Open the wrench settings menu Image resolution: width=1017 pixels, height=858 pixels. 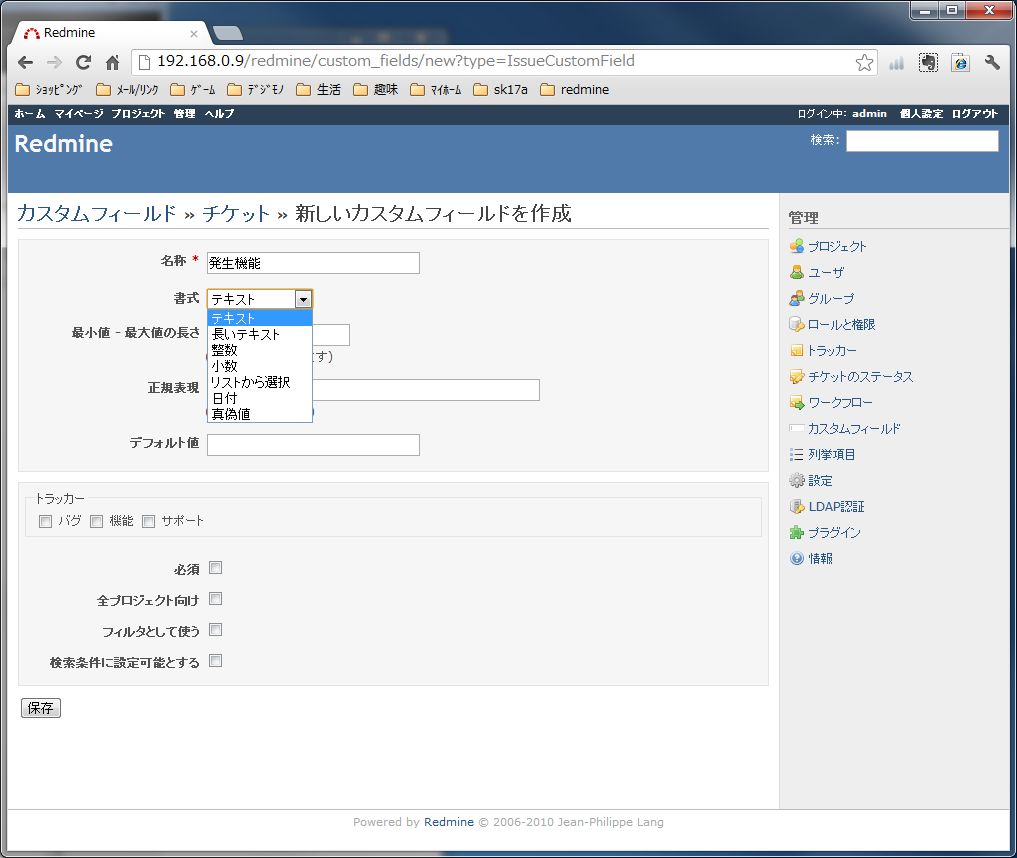click(x=992, y=62)
